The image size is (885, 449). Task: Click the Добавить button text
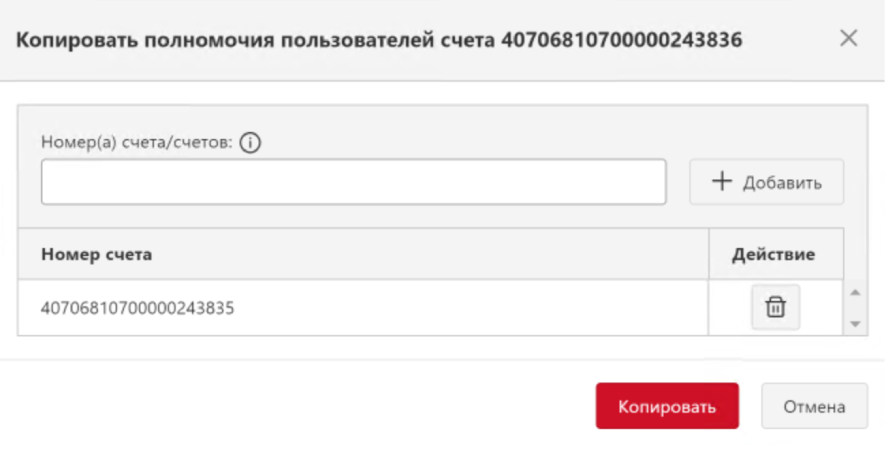coord(781,183)
